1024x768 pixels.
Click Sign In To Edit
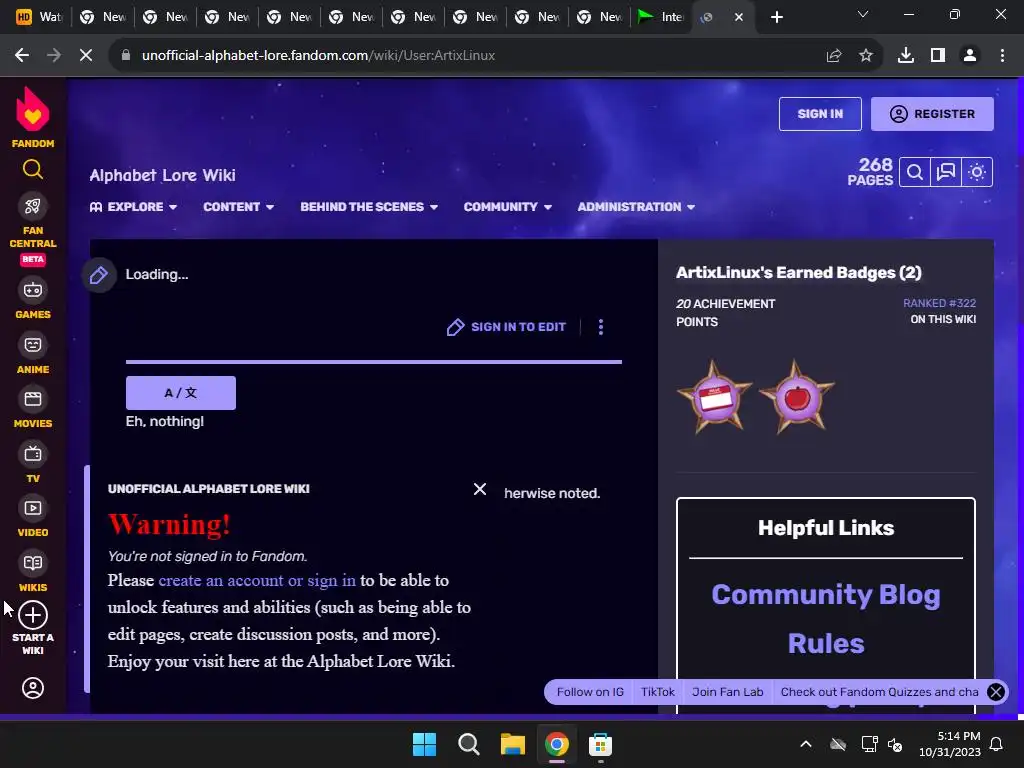coord(506,327)
